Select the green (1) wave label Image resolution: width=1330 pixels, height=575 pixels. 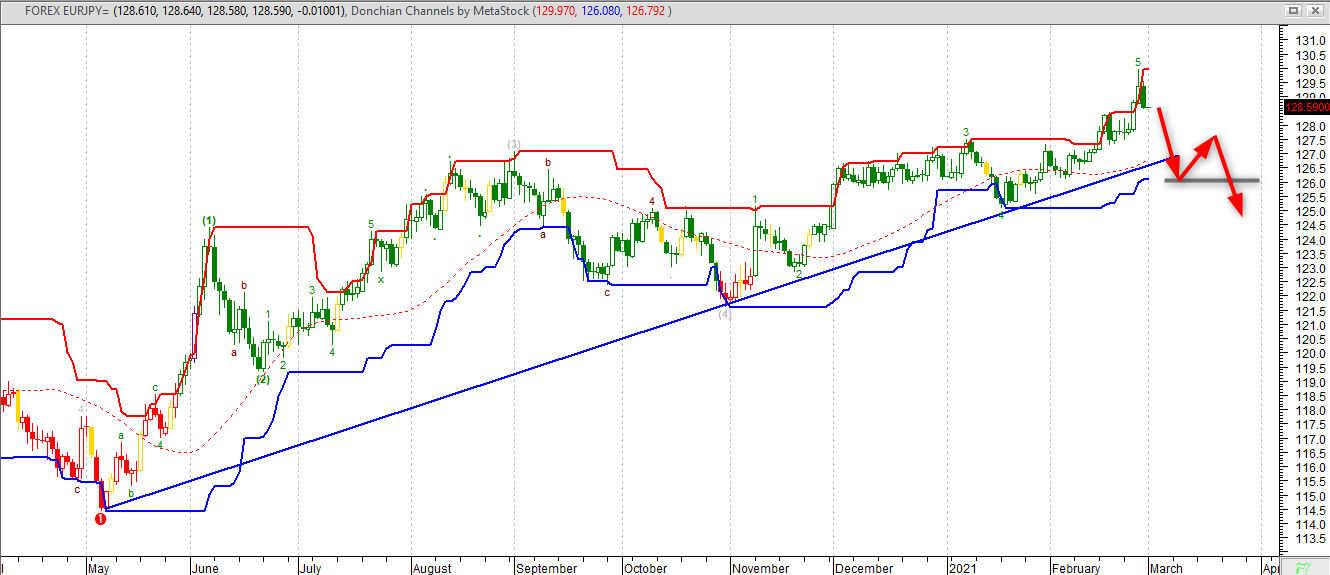tap(209, 220)
